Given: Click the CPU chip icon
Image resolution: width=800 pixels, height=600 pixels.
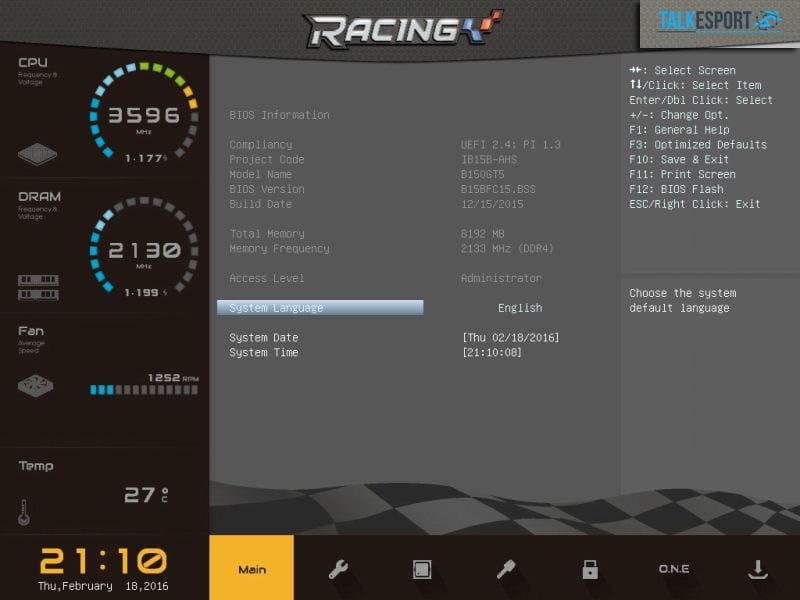Looking at the screenshot, I should (37, 156).
